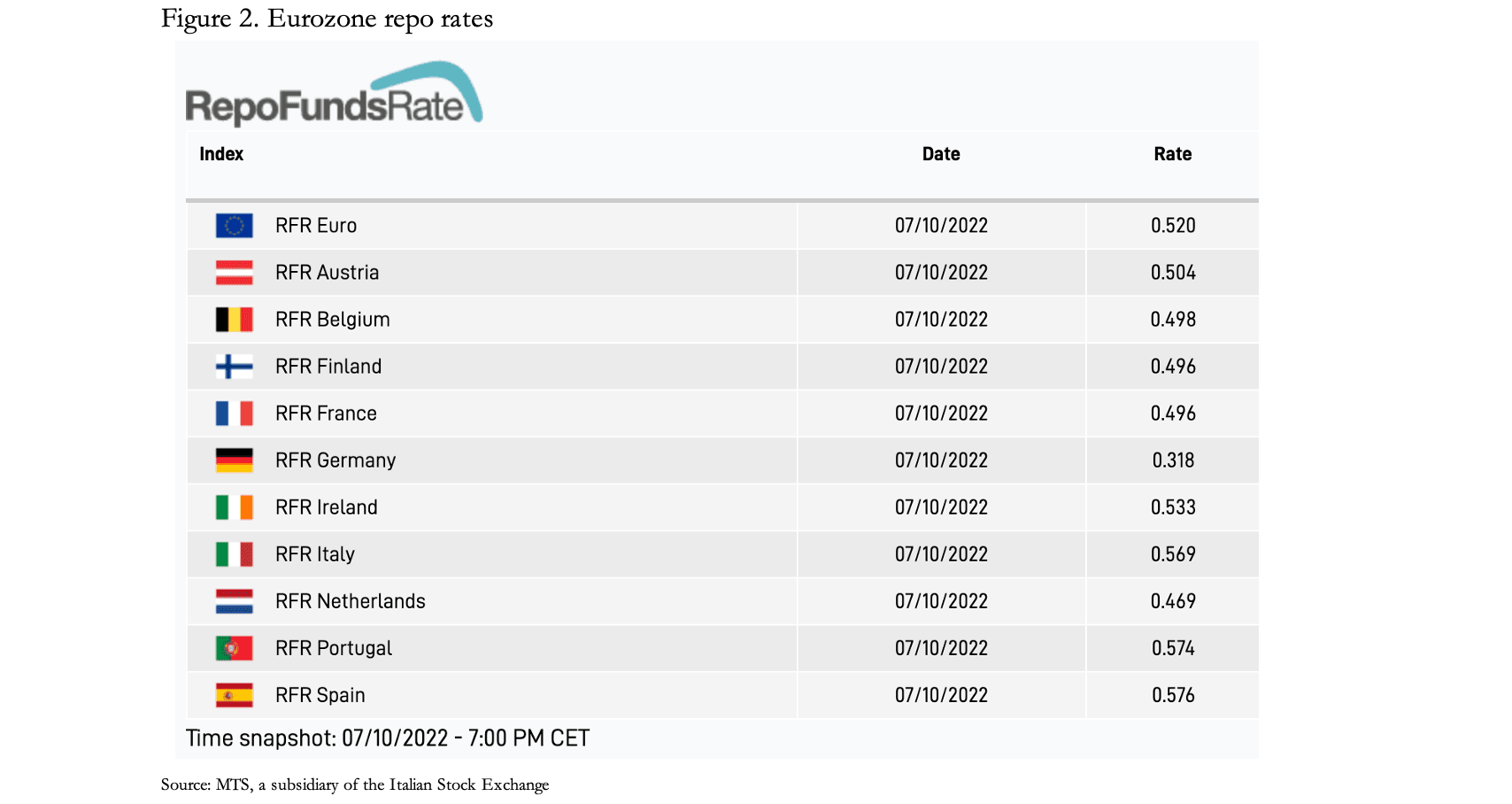This screenshot has width=1512, height=804.
Task: Click the Finland flag icon
Action: (x=235, y=367)
